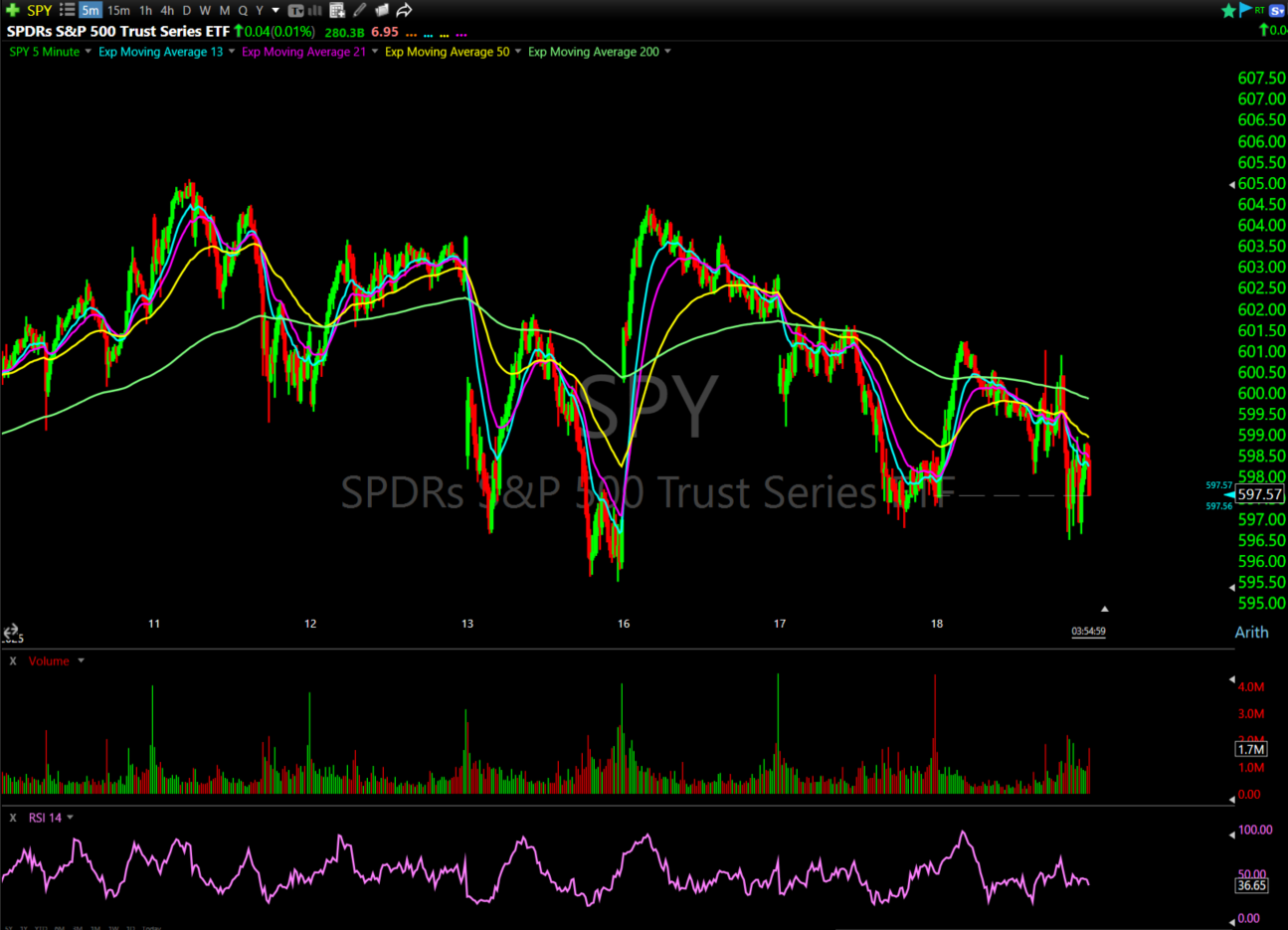Click the magenta dotted indicator in header
Viewport: 1288px width, 930px height.
click(x=461, y=34)
